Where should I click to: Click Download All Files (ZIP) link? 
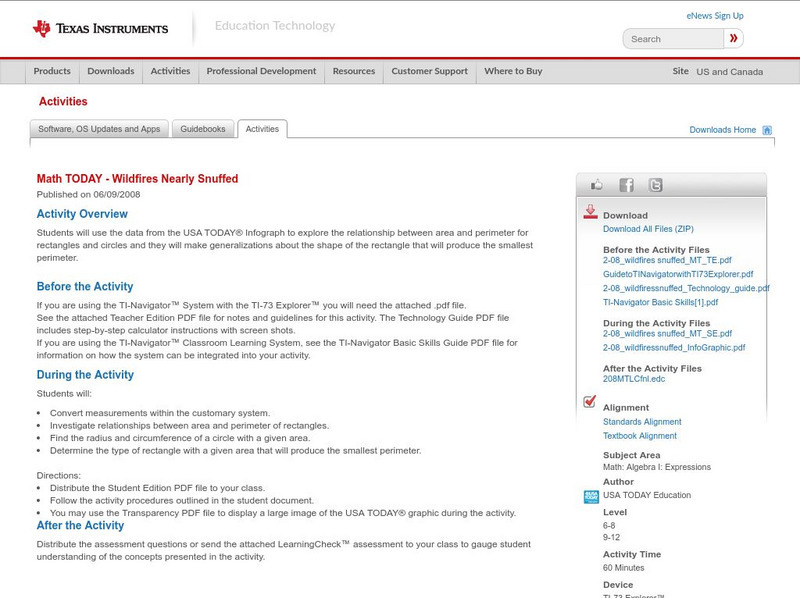648,229
